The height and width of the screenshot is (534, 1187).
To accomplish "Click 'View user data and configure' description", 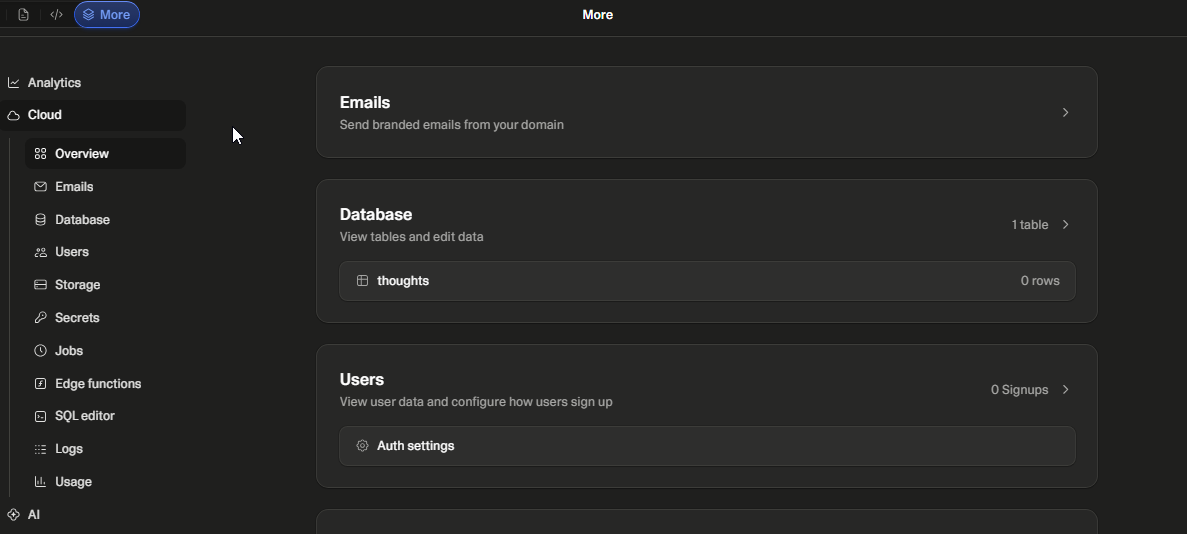I will click(476, 402).
